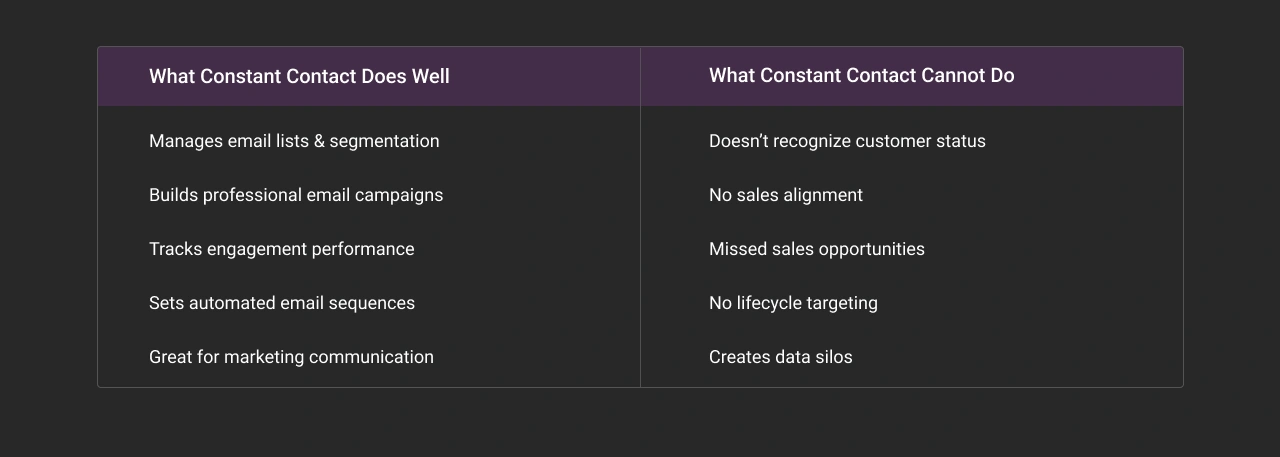Click the "Tracks engagement performance" entry

point(281,249)
